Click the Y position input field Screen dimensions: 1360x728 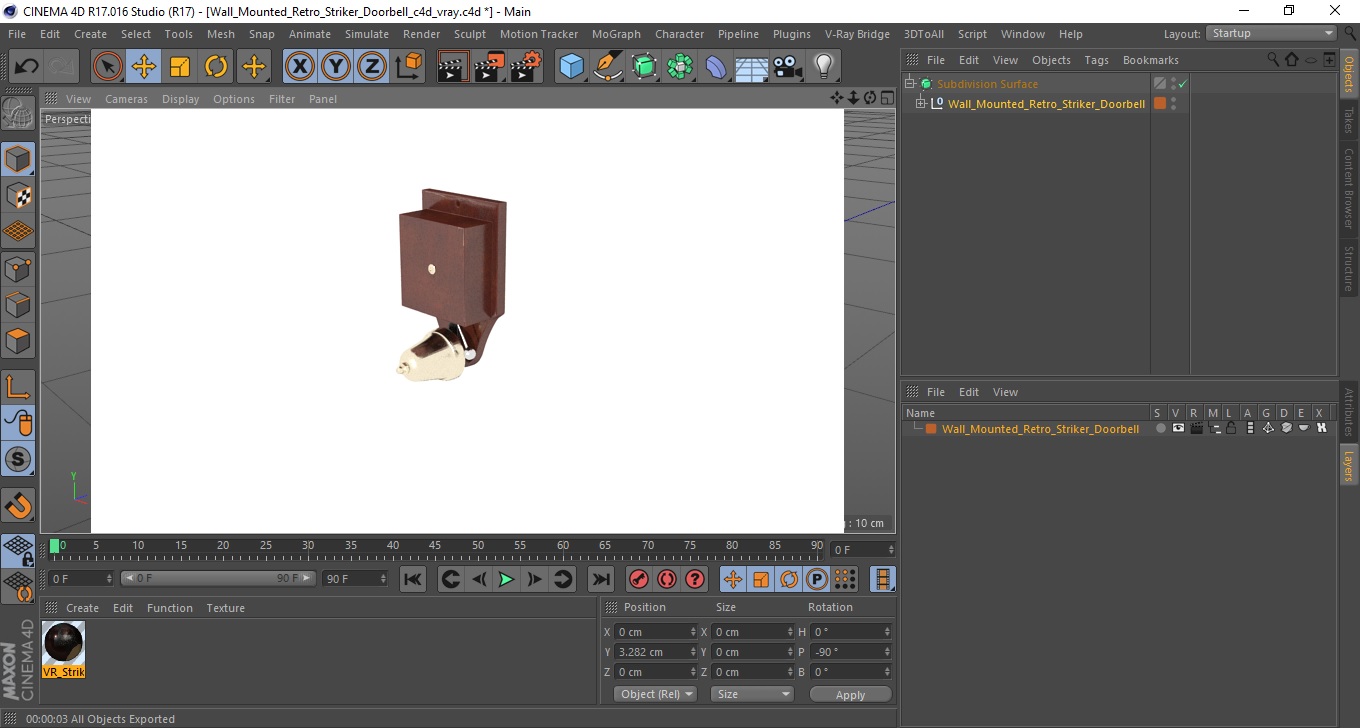point(651,652)
